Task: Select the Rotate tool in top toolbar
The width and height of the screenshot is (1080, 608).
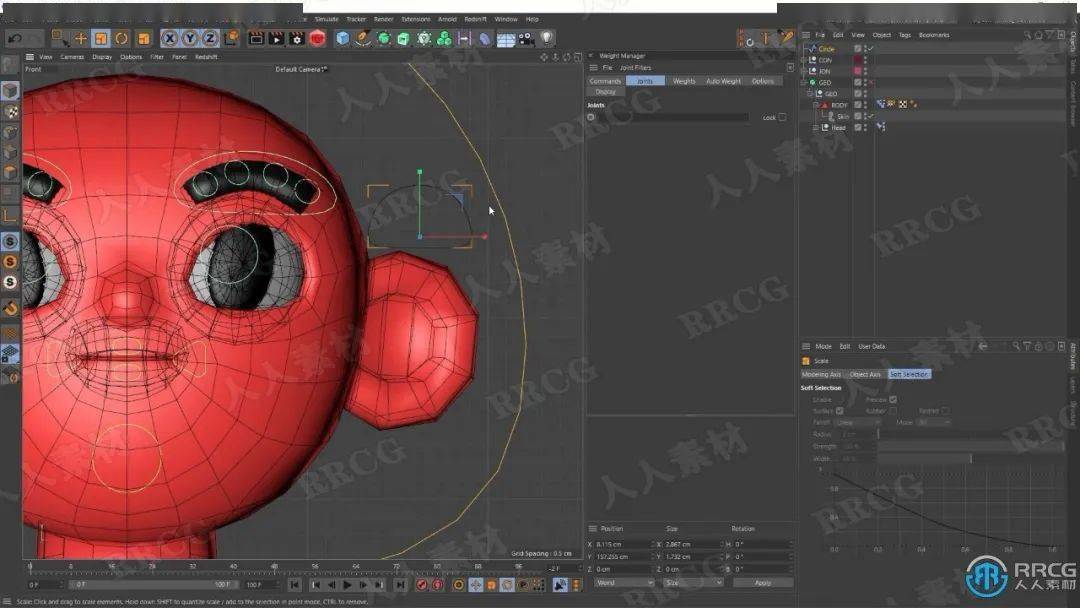Action: tap(121, 38)
